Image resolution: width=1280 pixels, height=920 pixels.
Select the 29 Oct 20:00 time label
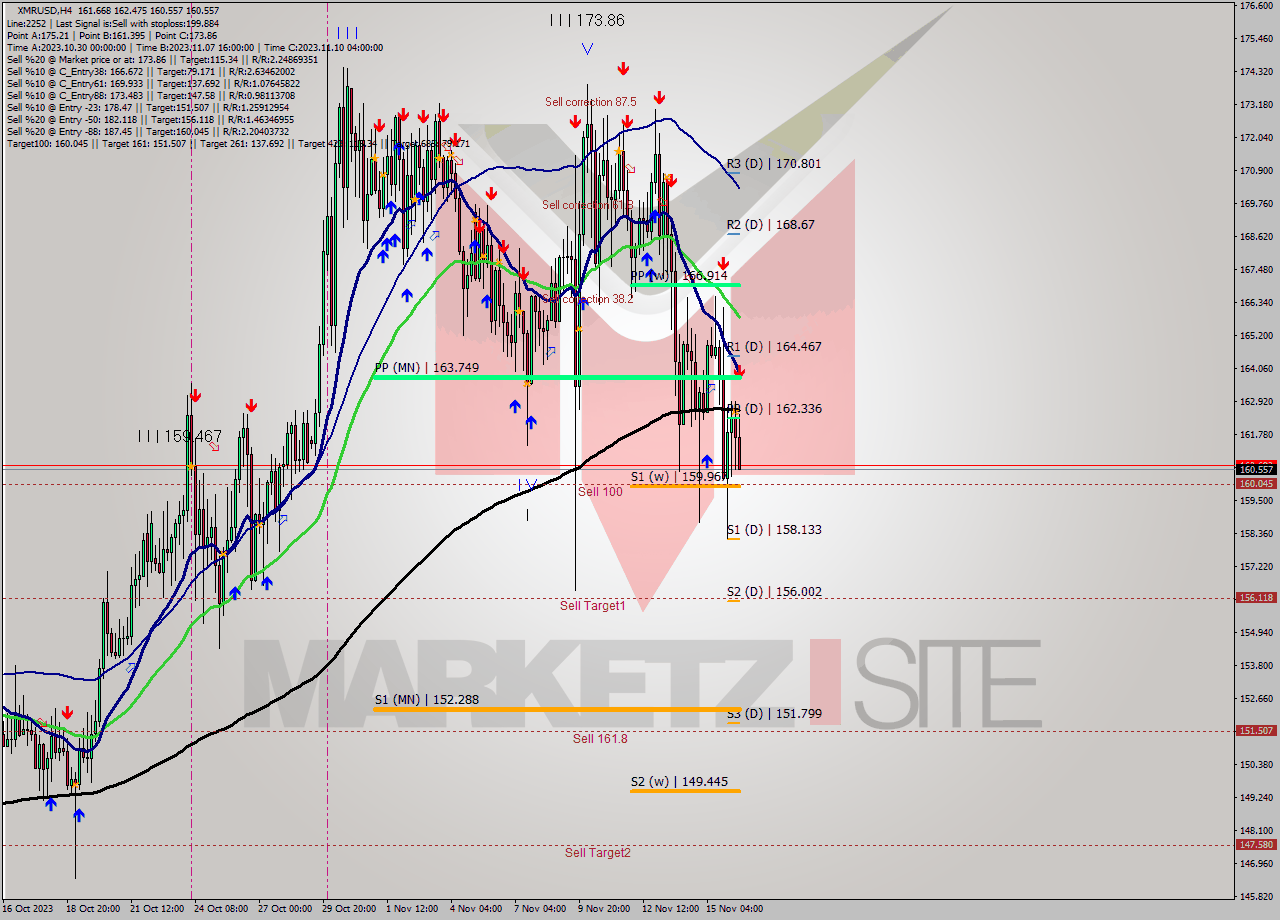(349, 909)
